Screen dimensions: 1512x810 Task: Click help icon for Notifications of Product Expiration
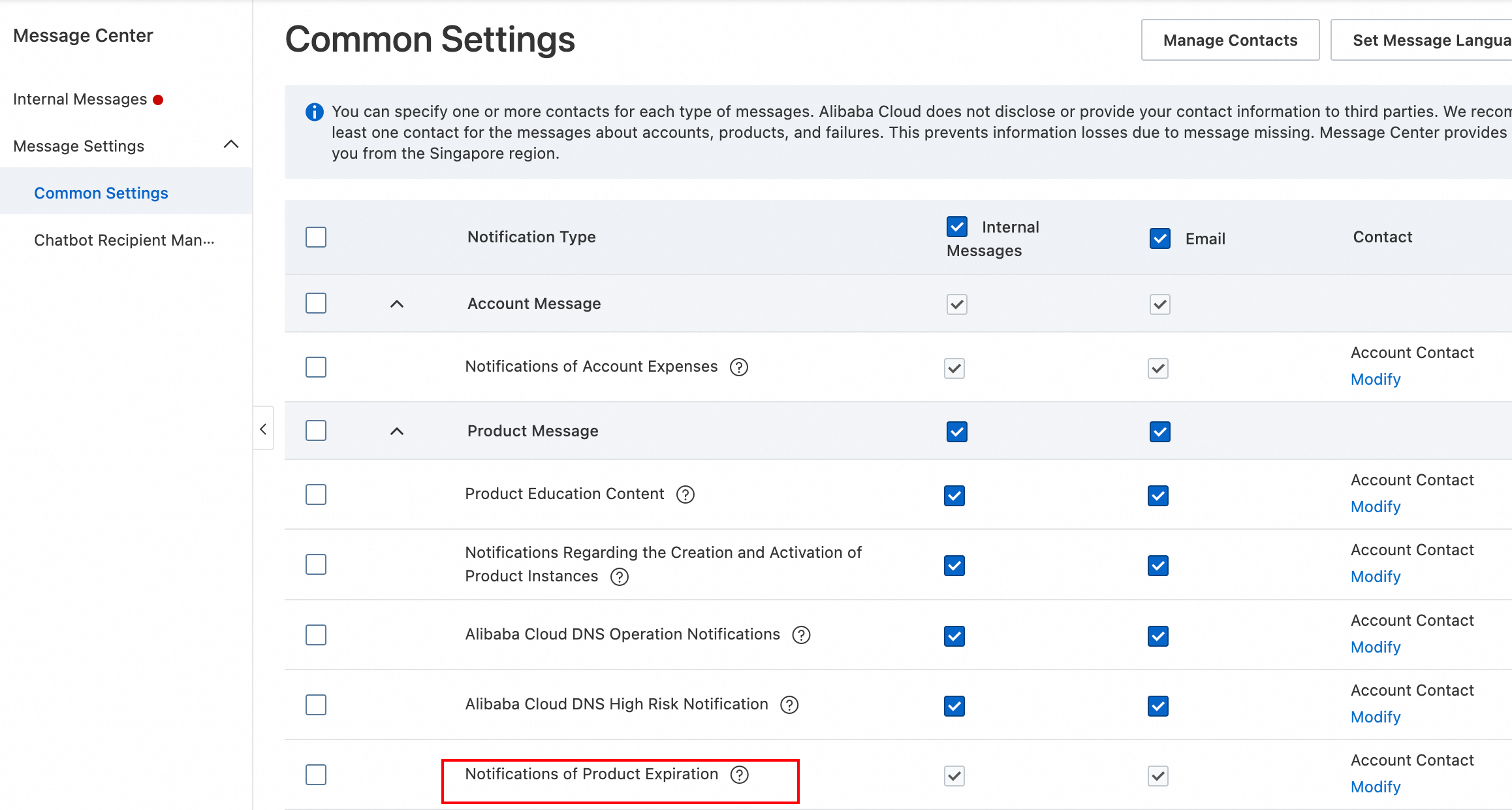click(739, 775)
